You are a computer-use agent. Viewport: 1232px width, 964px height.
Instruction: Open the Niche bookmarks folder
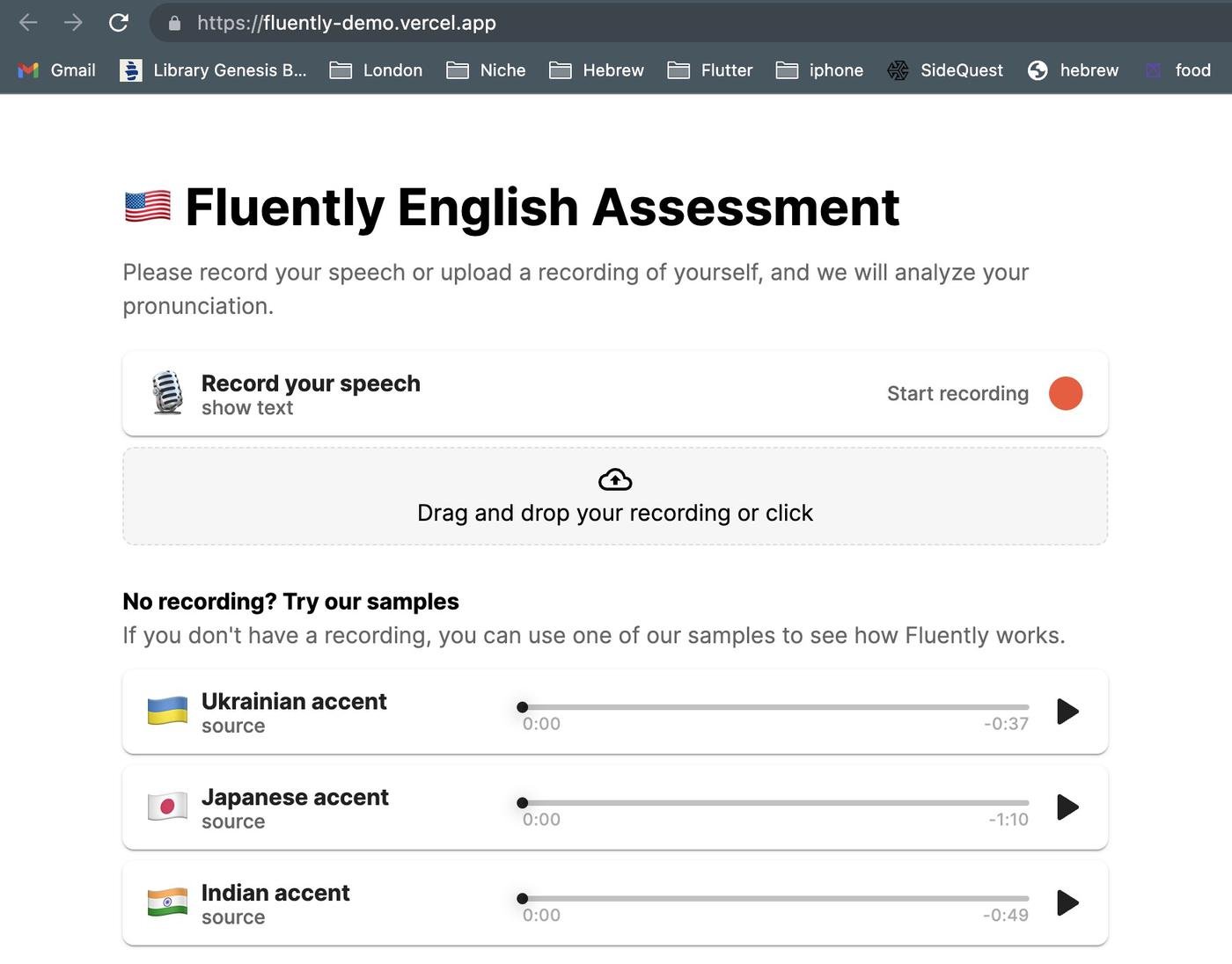click(486, 70)
